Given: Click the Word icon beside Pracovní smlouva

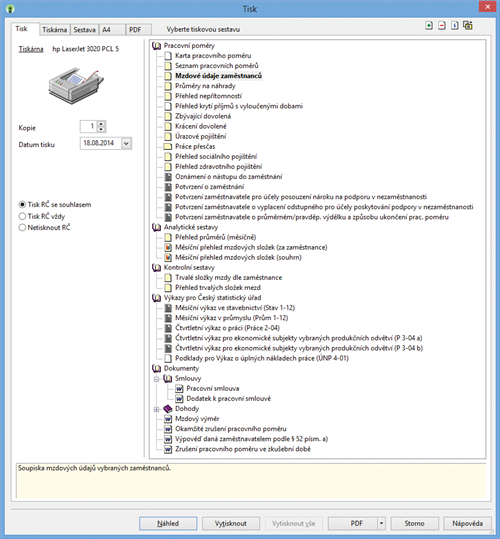Looking at the screenshot, I should pos(179,389).
